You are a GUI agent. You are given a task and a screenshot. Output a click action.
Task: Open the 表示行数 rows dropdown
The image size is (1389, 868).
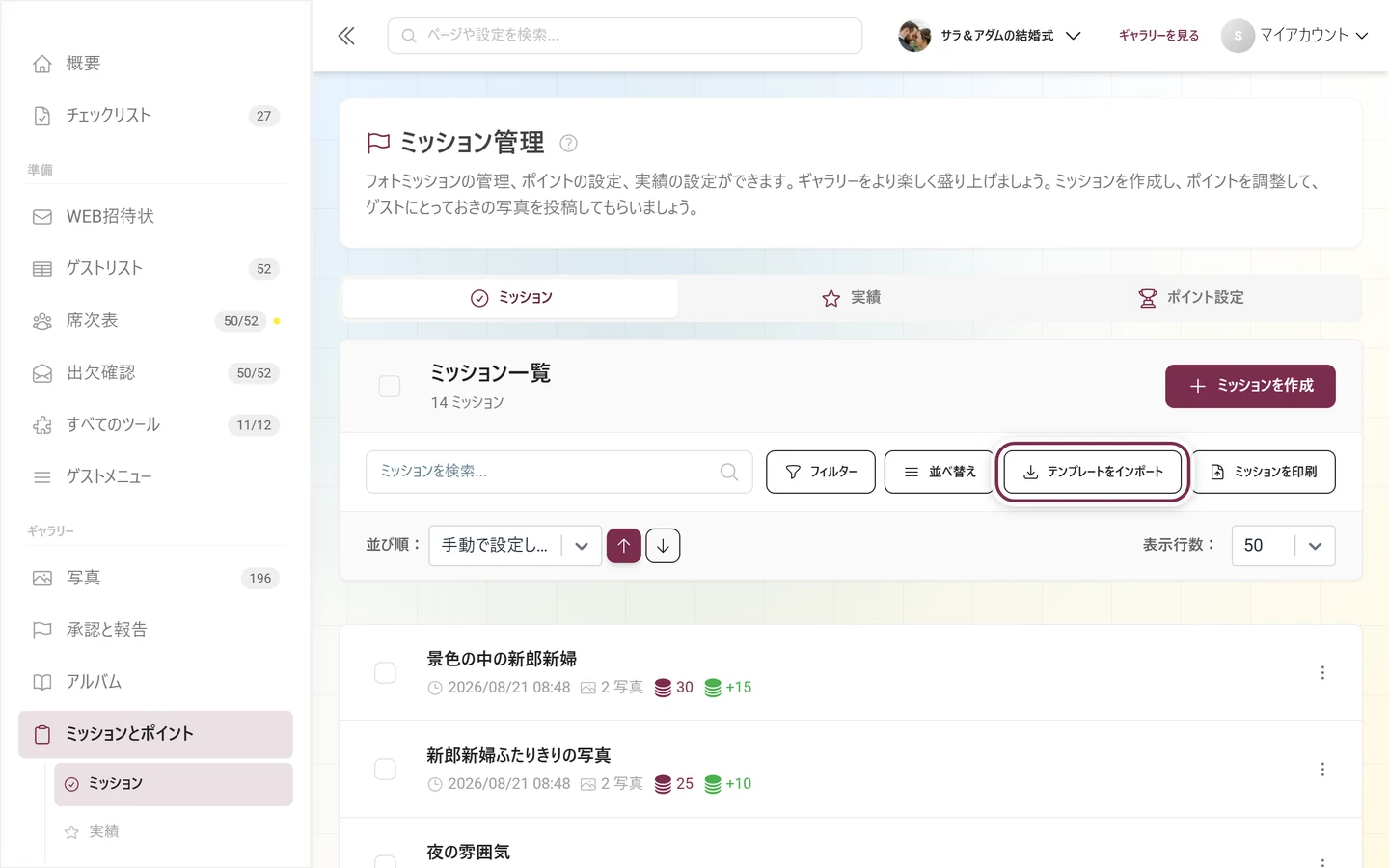pyautogui.click(x=1284, y=546)
